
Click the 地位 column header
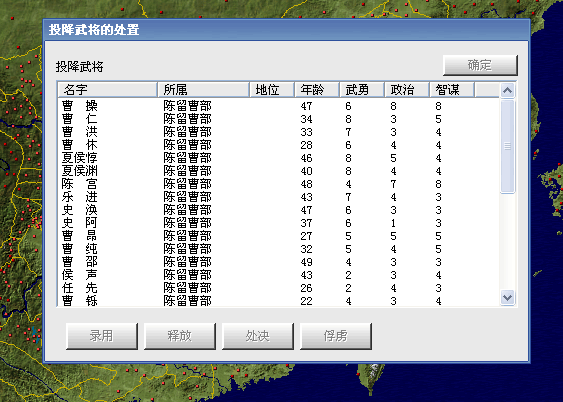[271, 90]
